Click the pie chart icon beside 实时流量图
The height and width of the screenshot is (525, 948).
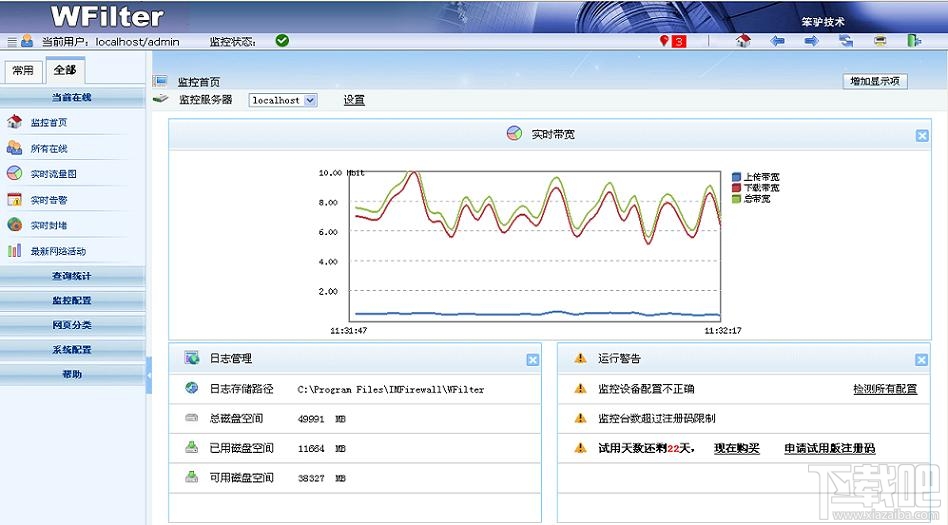point(15,173)
